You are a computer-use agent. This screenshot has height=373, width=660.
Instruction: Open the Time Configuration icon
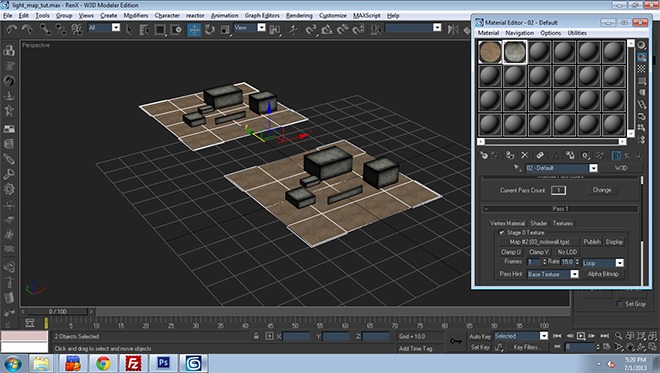(607, 347)
